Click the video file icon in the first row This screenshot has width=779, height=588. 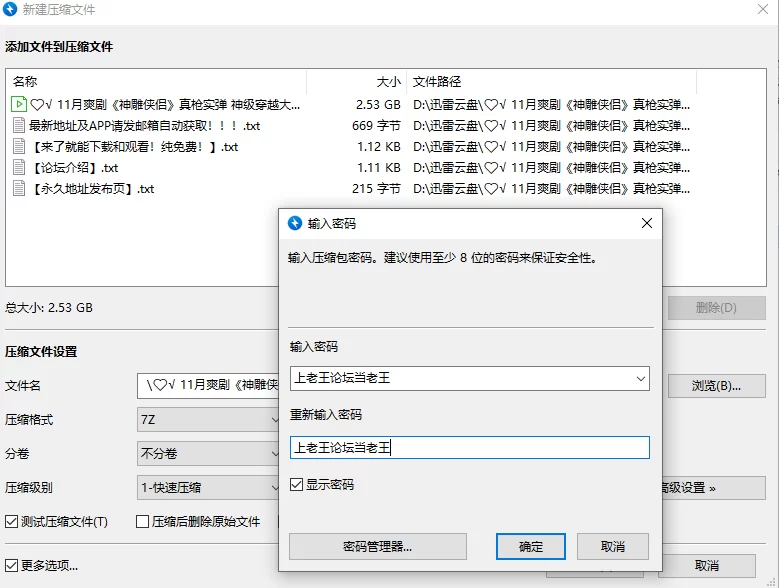18,104
